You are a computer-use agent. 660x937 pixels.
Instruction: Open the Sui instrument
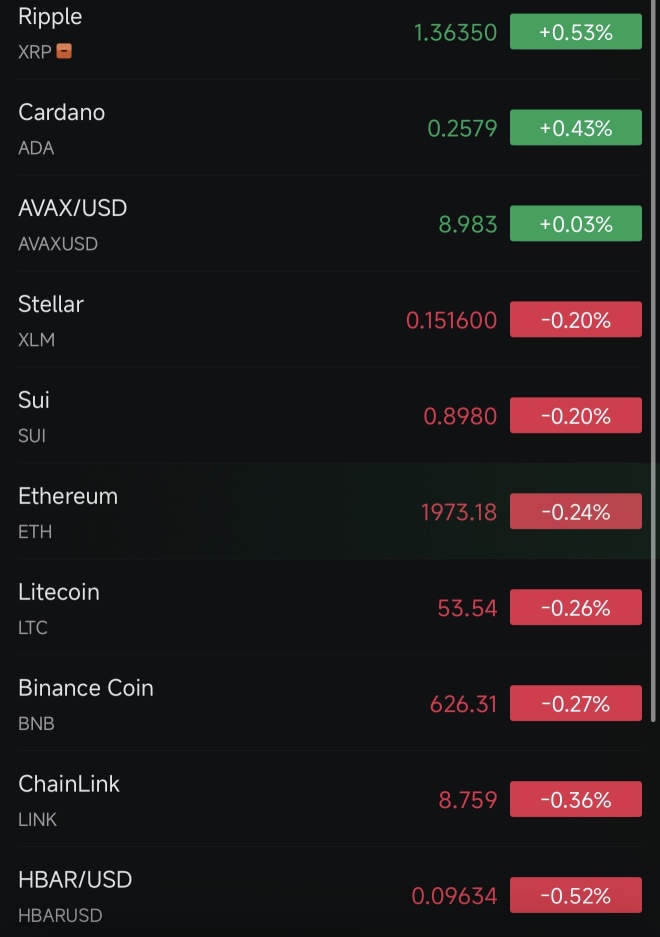pyautogui.click(x=330, y=416)
